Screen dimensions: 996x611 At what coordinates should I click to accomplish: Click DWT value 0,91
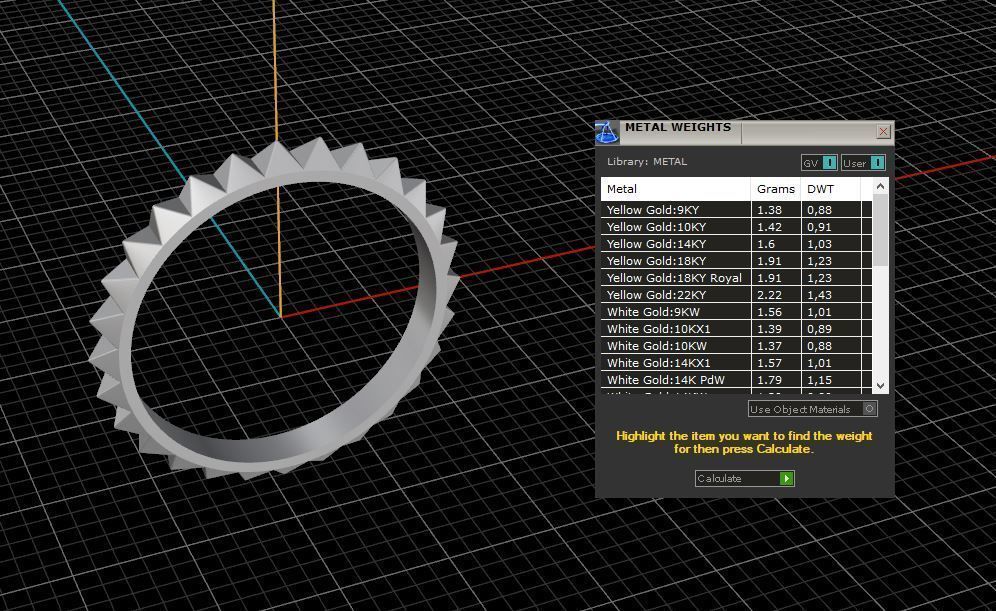(x=819, y=227)
